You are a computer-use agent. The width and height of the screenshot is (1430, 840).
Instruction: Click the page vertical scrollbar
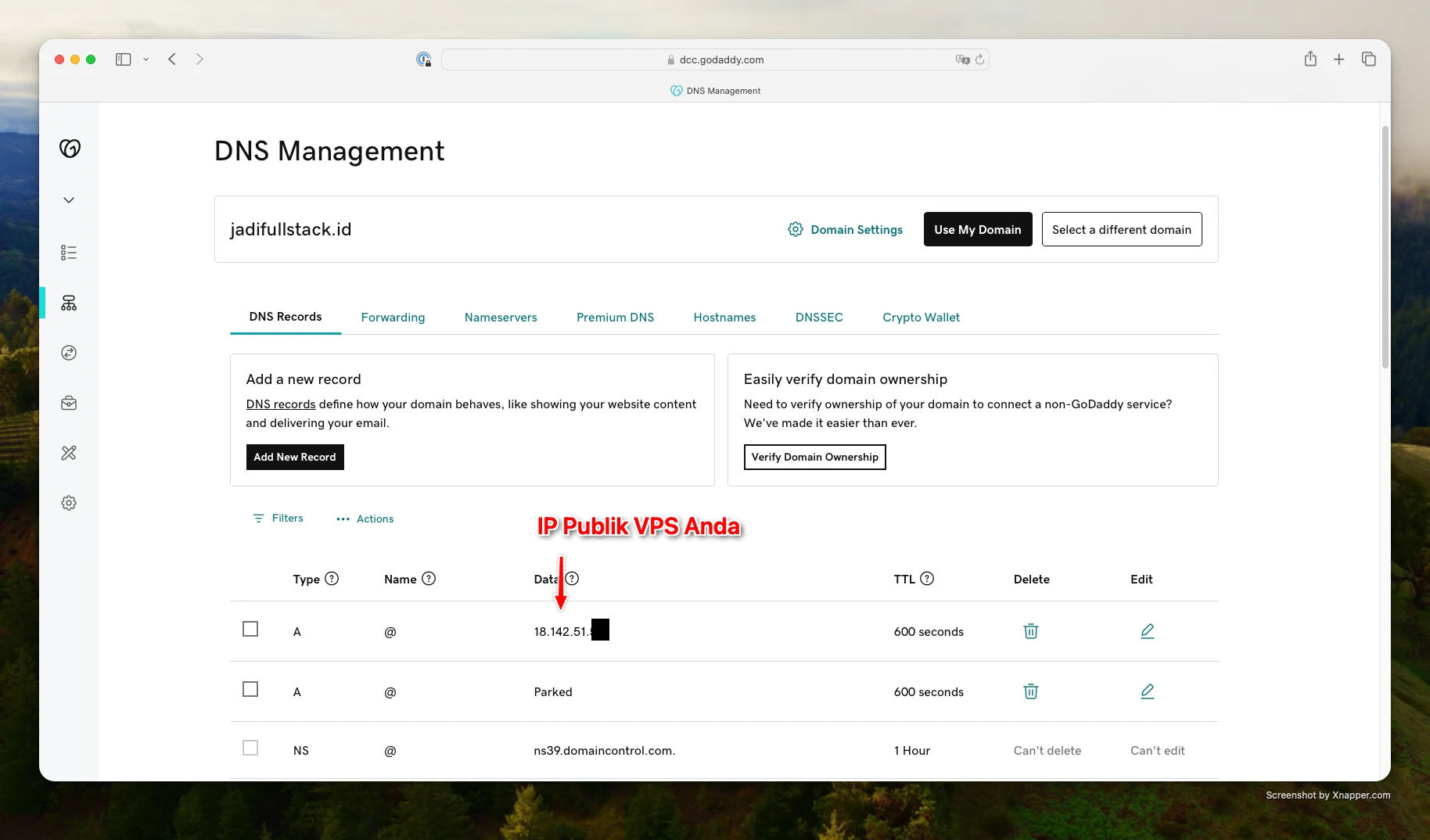click(x=1385, y=247)
